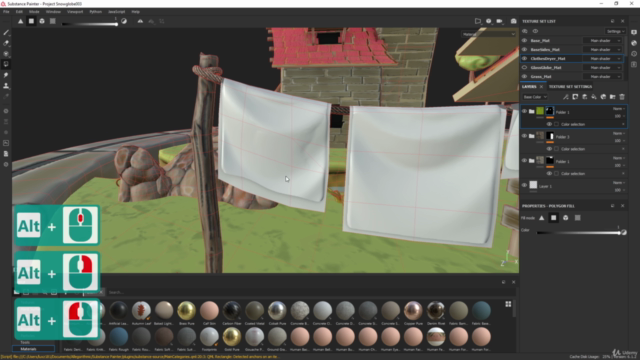Select the Smudge tool in the left toolbar
640x360 pixels.
6,75
